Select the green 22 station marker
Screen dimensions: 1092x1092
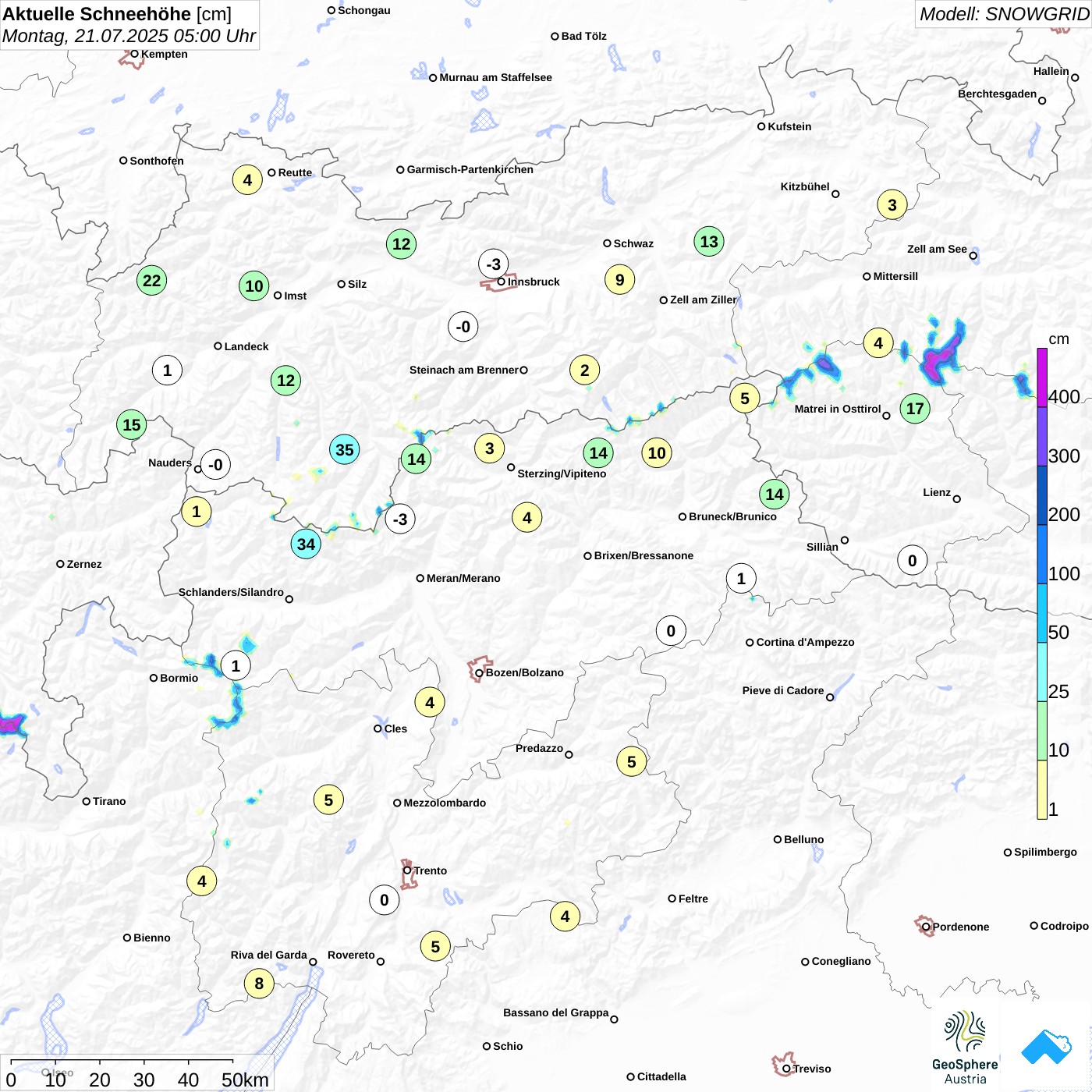[x=151, y=280]
